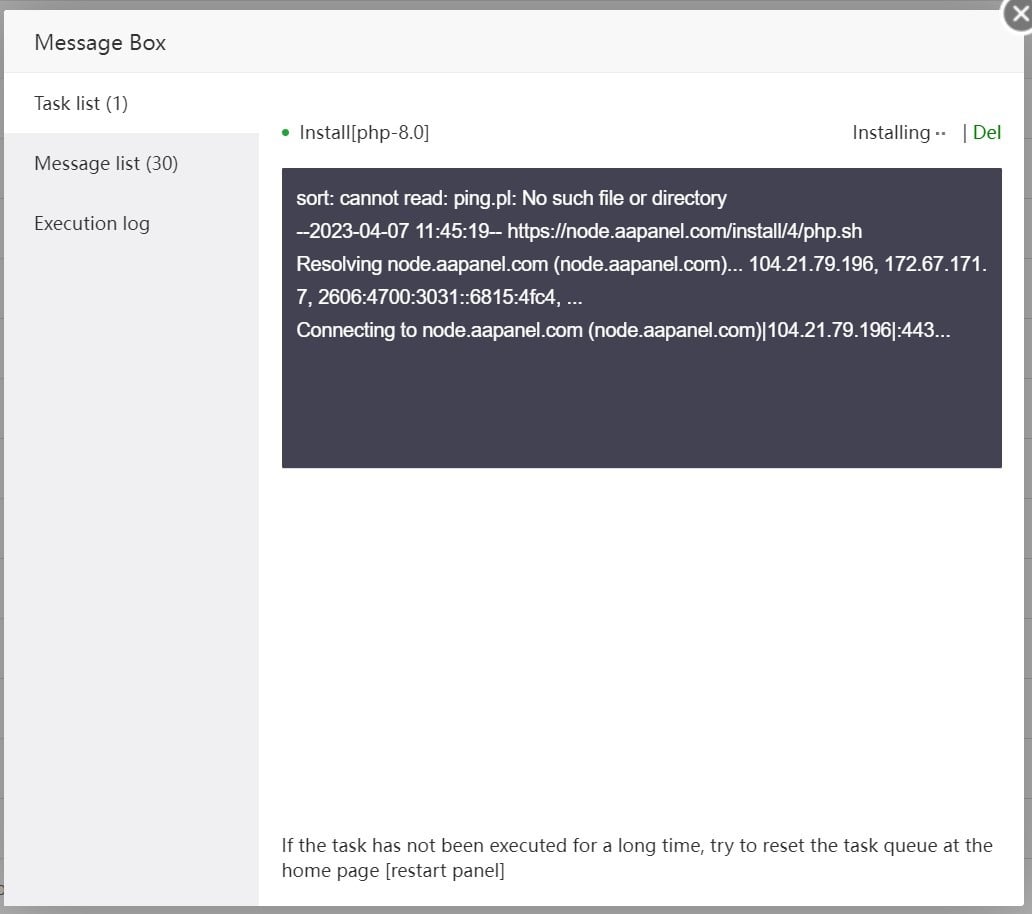Click the Message Box dialog title
The width and height of the screenshot is (1032, 914).
point(99,42)
